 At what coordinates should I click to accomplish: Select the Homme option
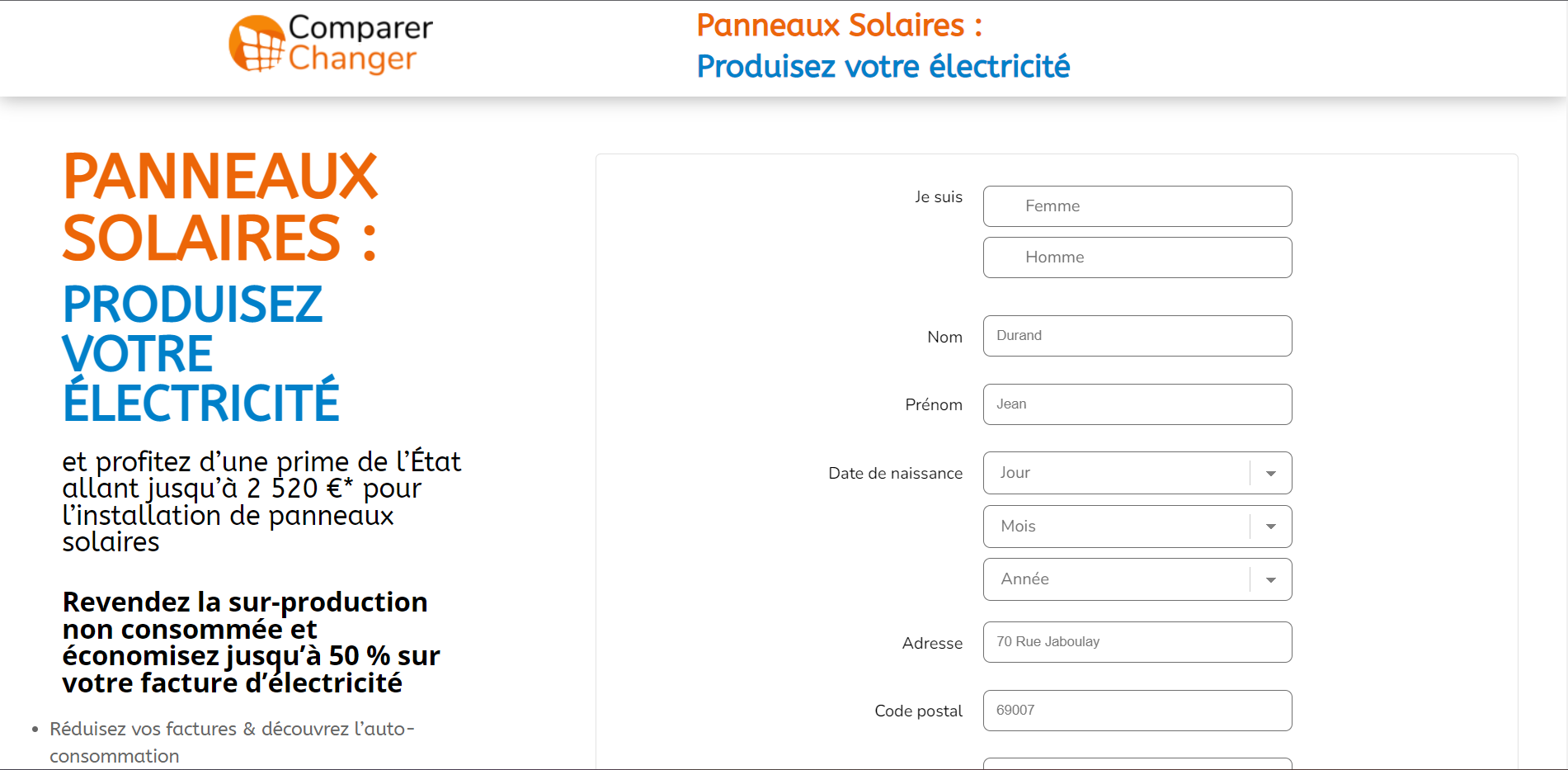click(1137, 257)
